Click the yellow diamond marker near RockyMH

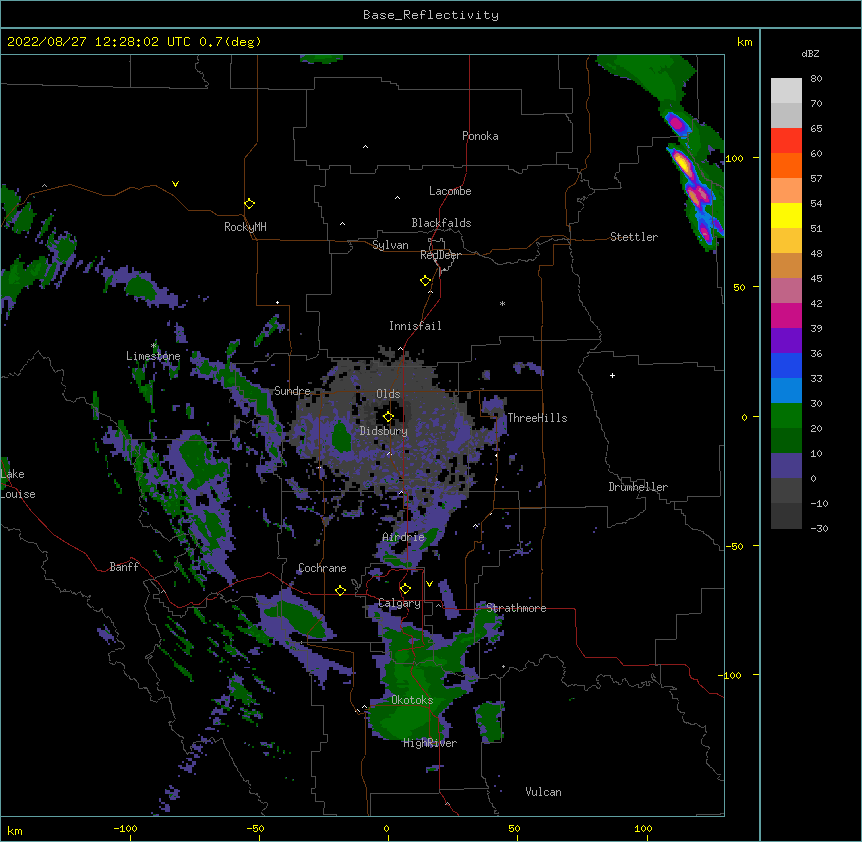pyautogui.click(x=249, y=204)
